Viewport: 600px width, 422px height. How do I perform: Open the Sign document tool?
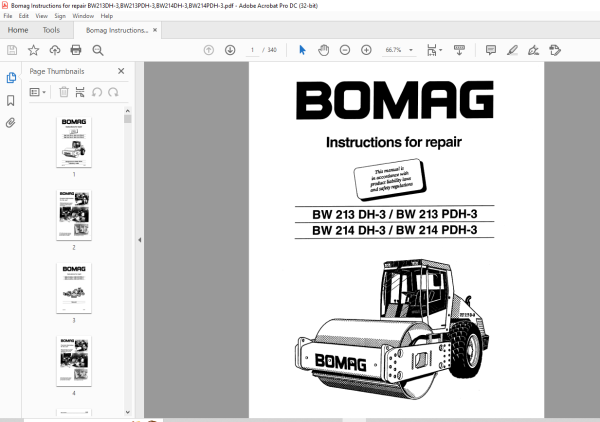(x=533, y=50)
